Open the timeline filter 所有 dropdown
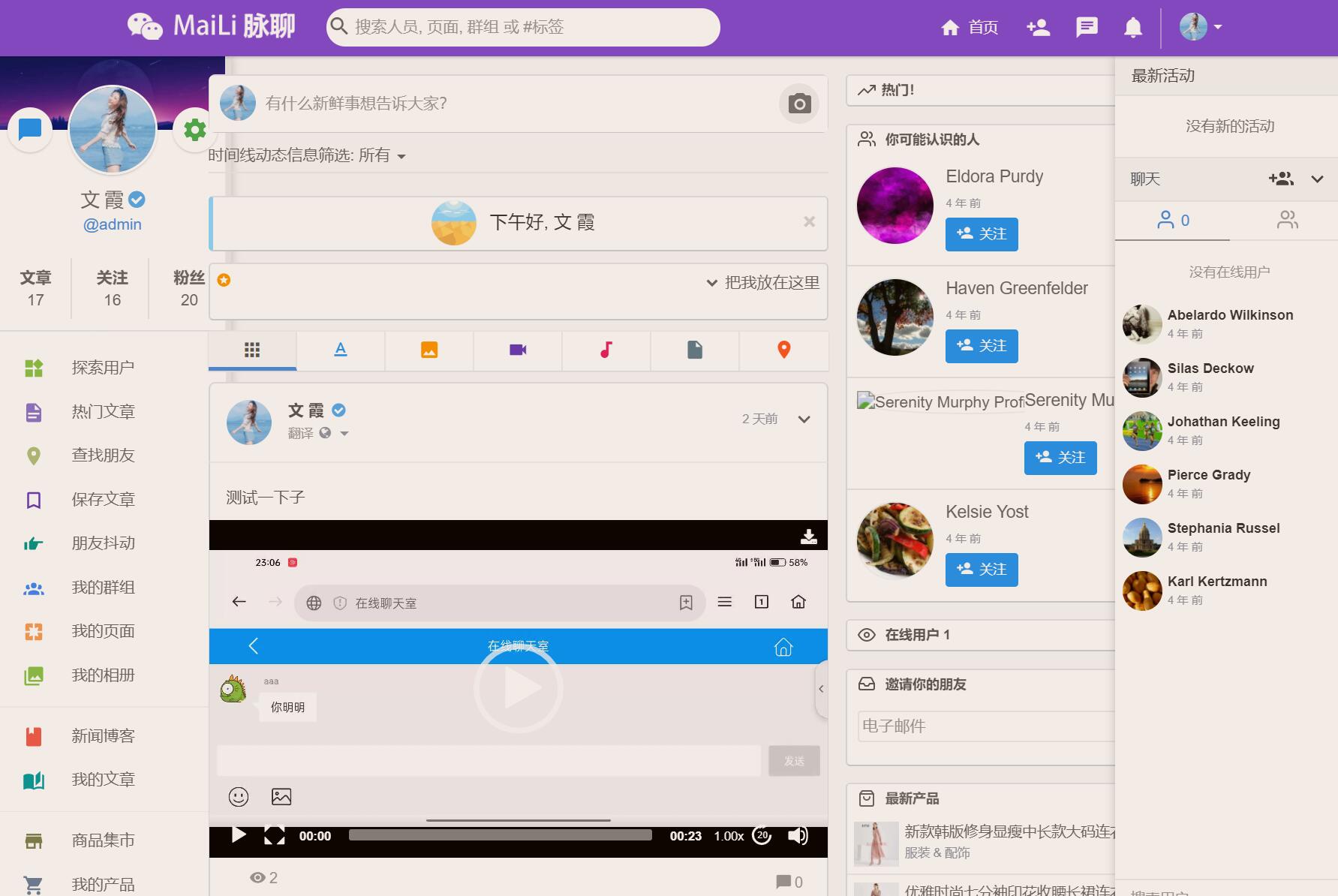Image resolution: width=1338 pixels, height=896 pixels. [382, 156]
